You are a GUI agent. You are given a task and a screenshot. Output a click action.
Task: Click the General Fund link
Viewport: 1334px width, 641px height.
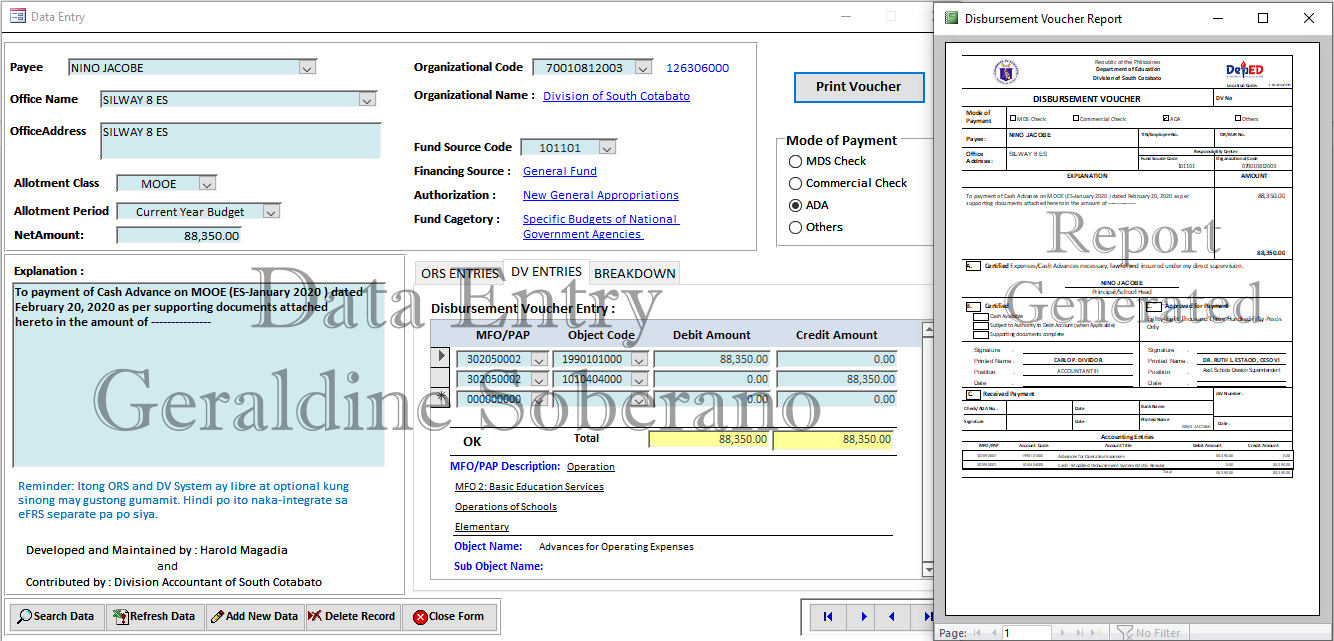point(560,171)
